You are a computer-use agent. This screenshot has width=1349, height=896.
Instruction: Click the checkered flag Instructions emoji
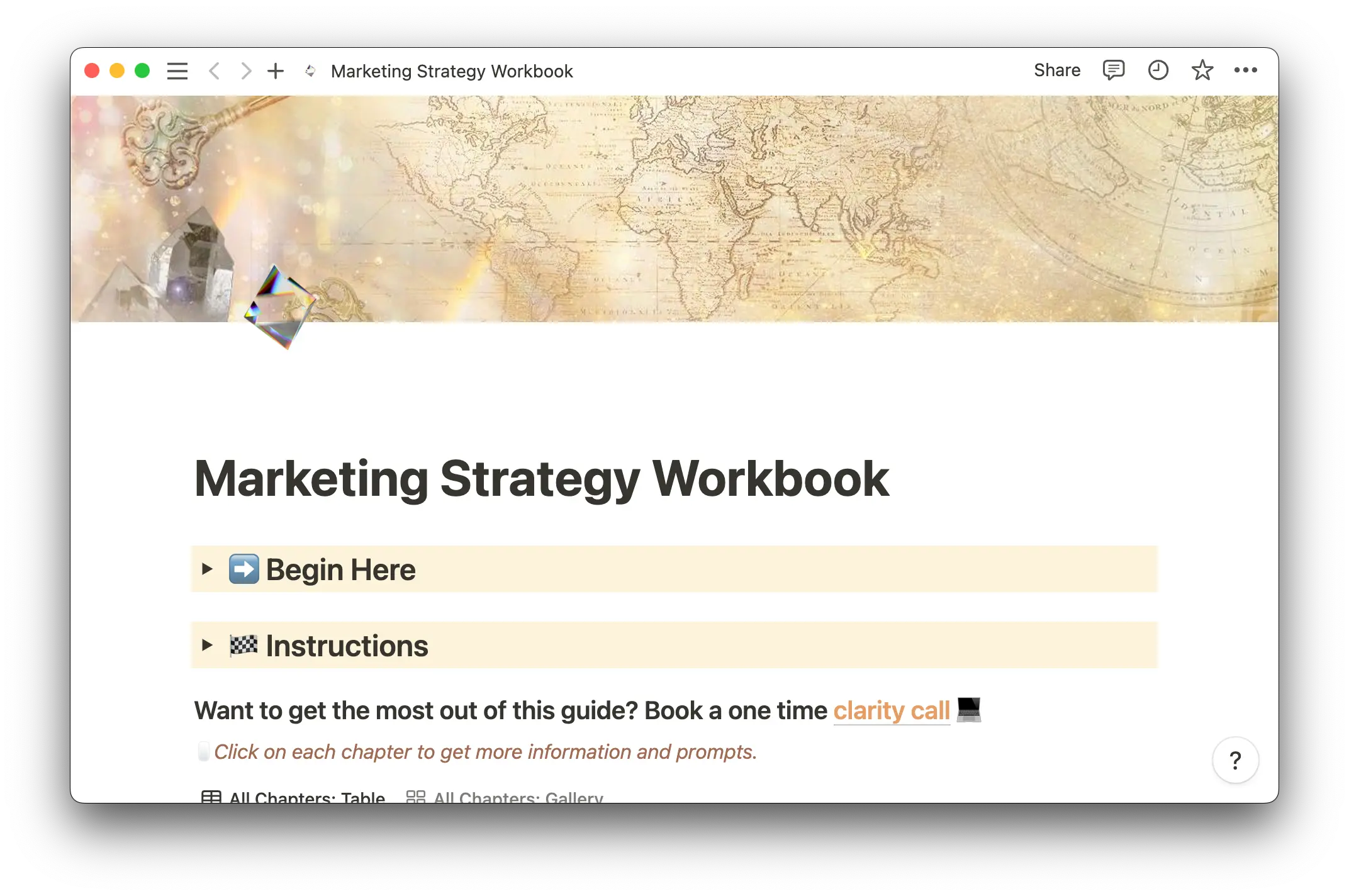pyautogui.click(x=244, y=645)
